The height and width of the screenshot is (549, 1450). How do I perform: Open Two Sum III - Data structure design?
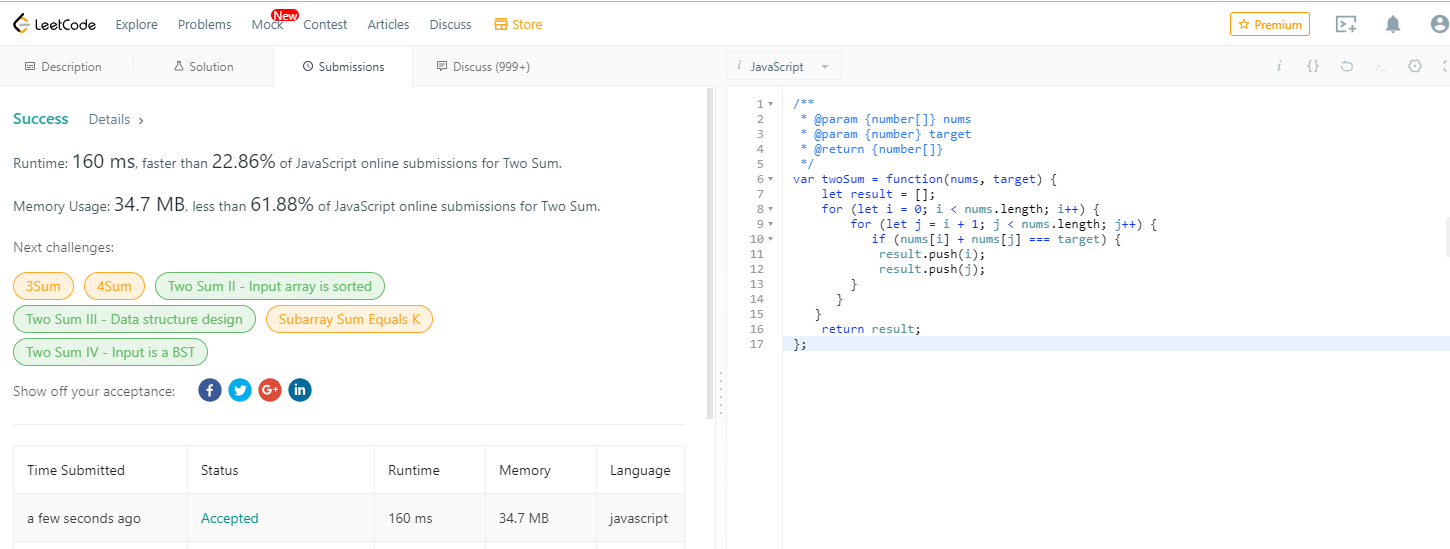click(x=134, y=319)
